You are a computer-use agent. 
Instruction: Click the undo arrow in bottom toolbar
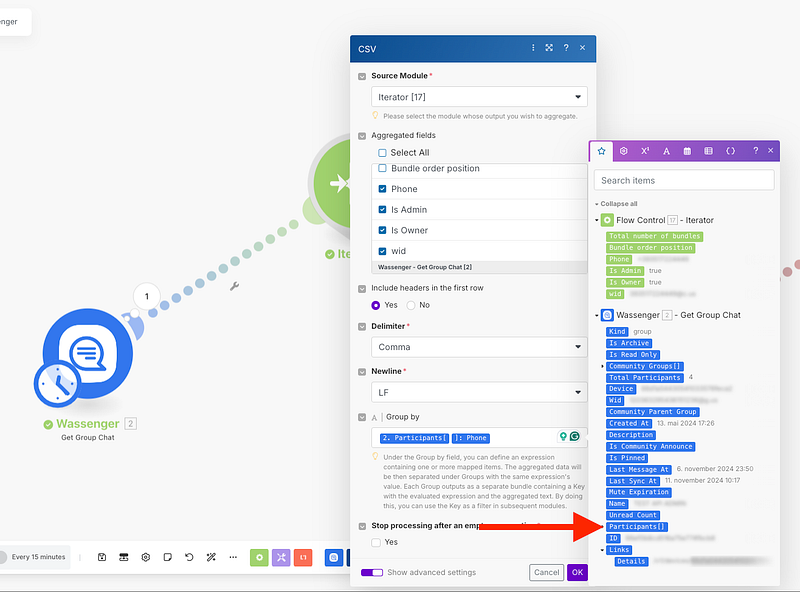pyautogui.click(x=189, y=557)
